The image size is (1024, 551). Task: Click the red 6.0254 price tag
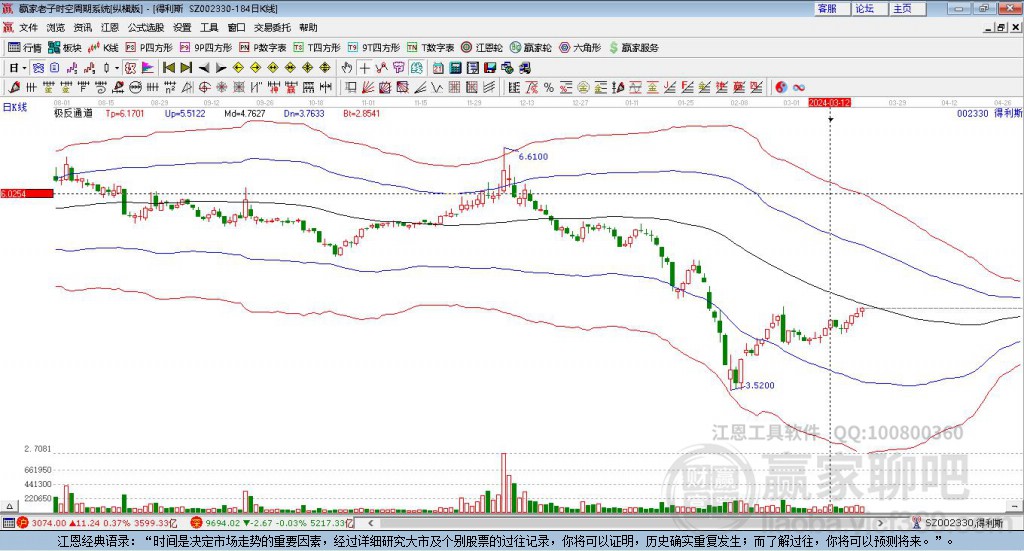click(27, 193)
